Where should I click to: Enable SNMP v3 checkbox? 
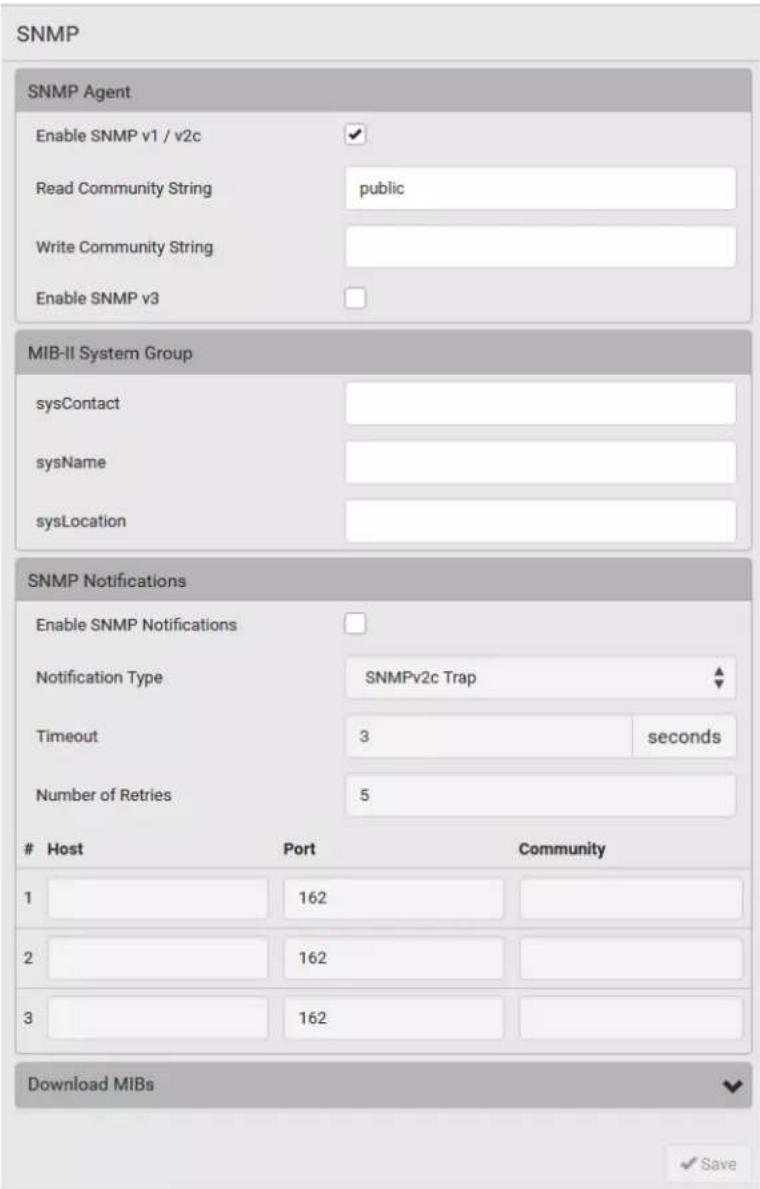pos(355,297)
